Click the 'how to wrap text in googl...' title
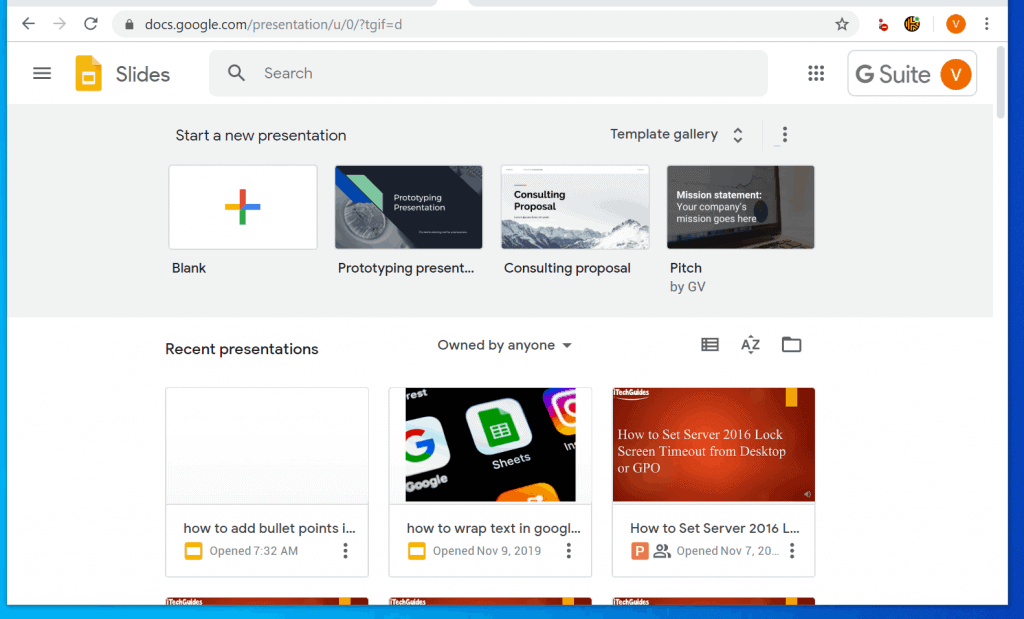 (493, 528)
